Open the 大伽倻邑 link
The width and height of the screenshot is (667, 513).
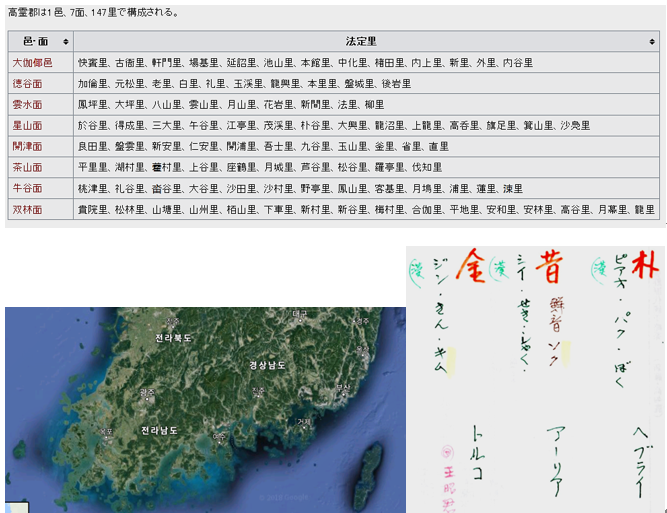tap(32, 63)
